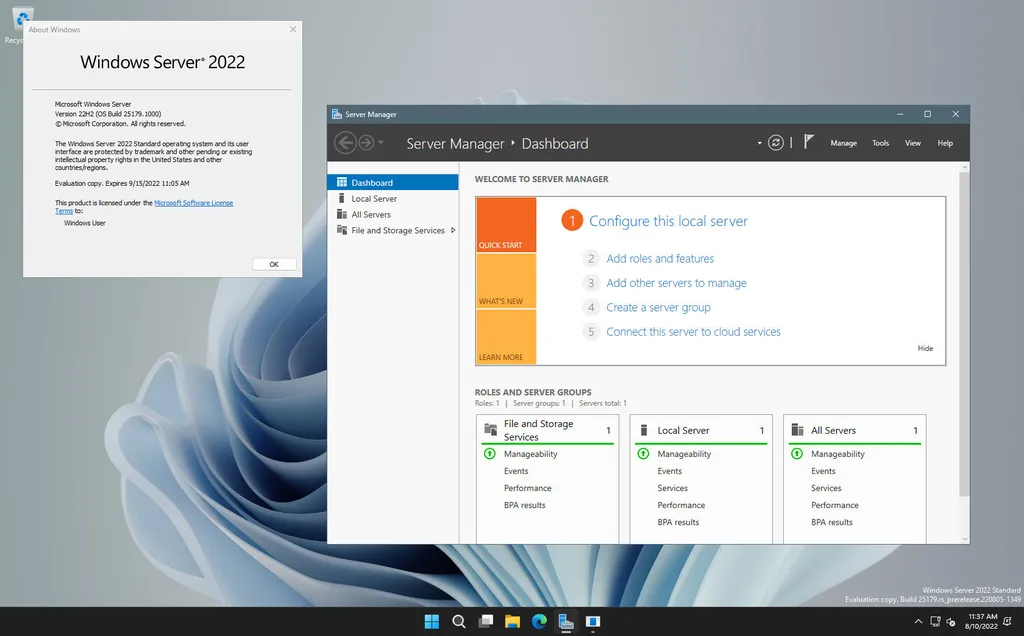Viewport: 1024px width, 636px height.
Task: Expand File and Storage Services sidebar arrow
Action: [453, 230]
